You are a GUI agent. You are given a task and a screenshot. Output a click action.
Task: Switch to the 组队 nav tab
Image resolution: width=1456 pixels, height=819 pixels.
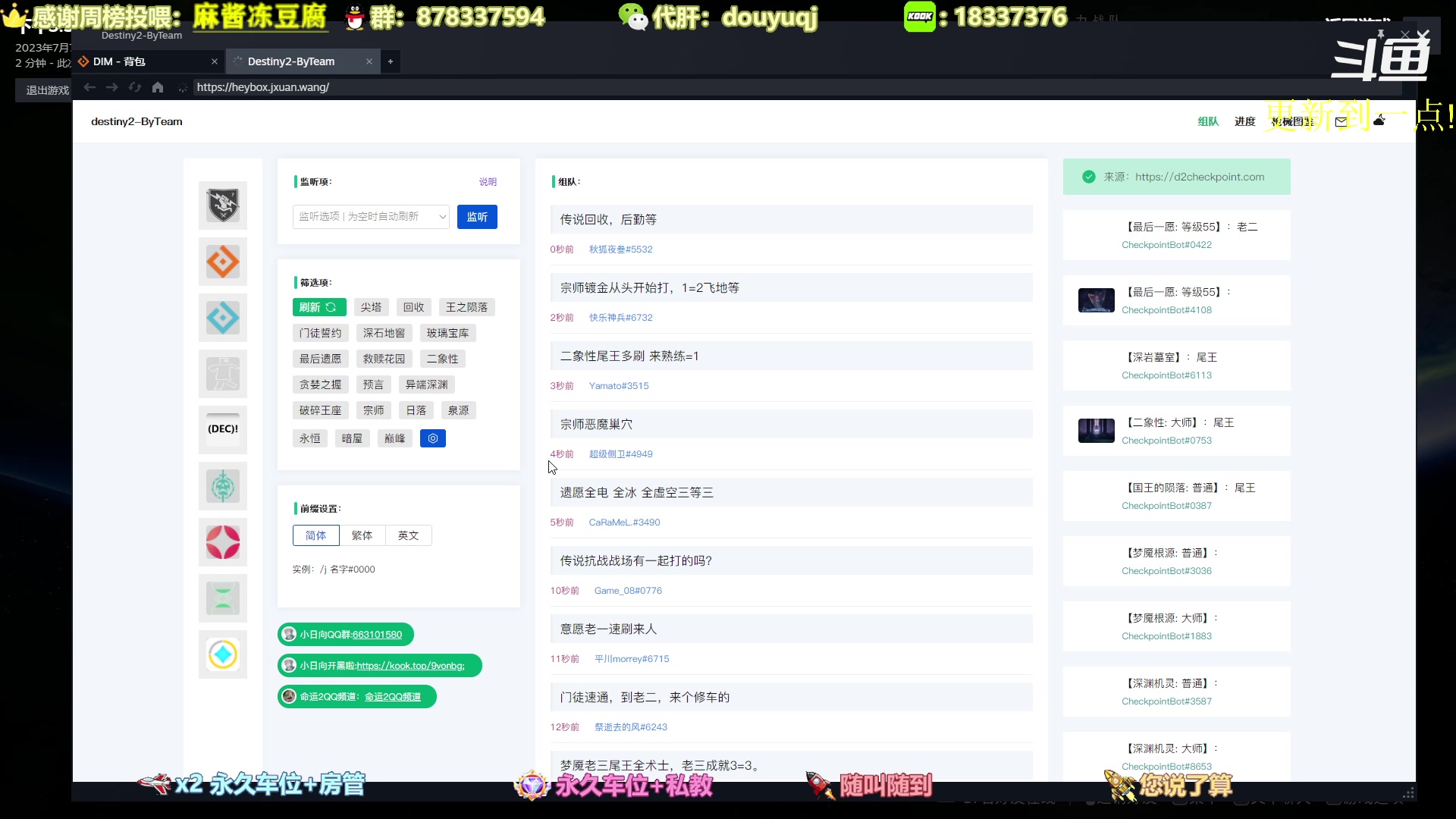pos(1208,121)
